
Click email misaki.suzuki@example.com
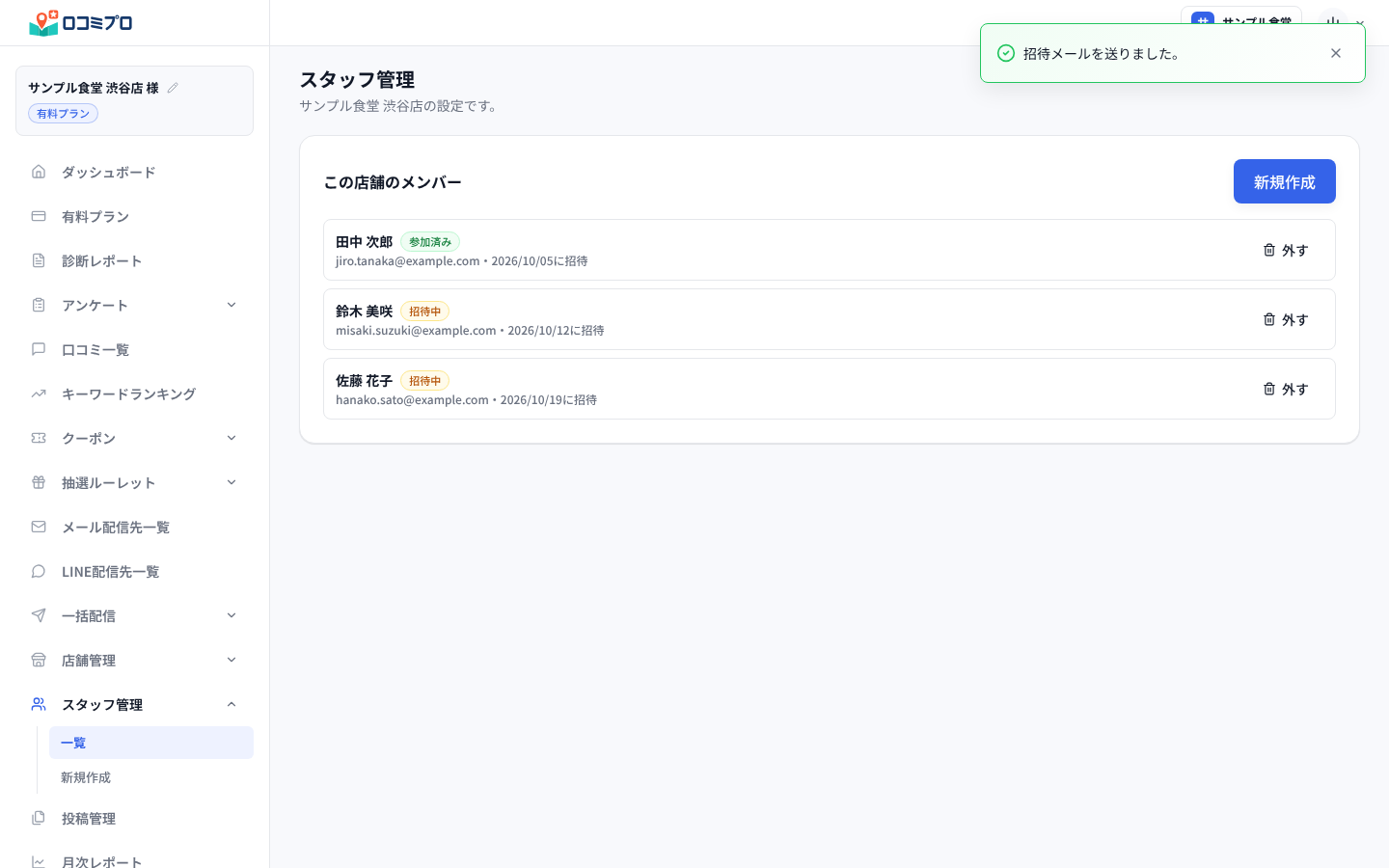point(416,331)
